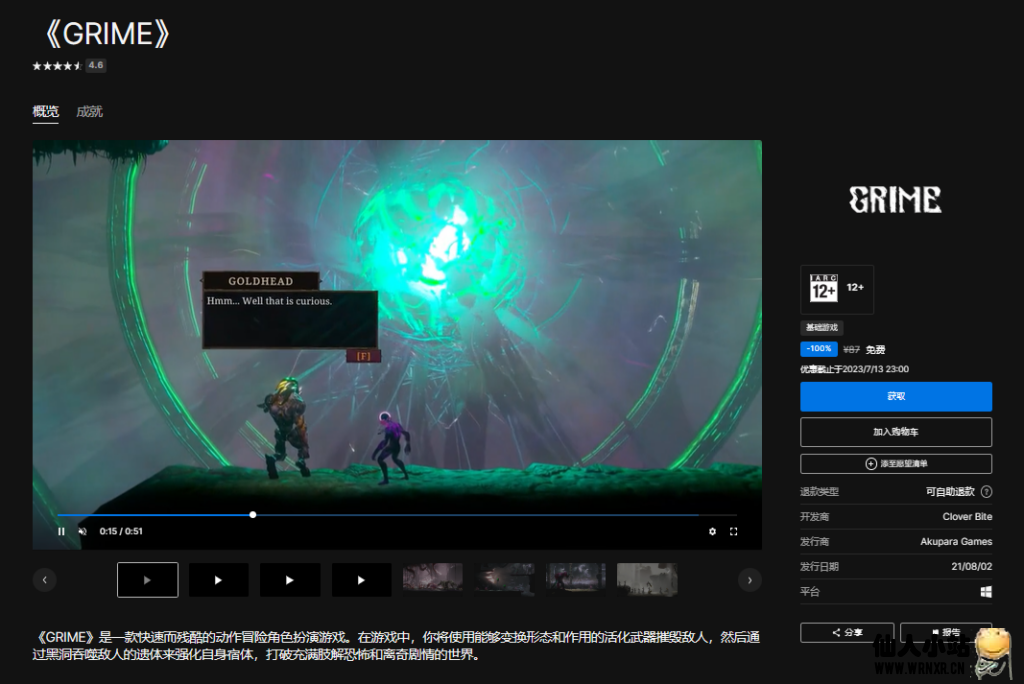
Task: Select the fourth video thumbnail
Action: [361, 579]
